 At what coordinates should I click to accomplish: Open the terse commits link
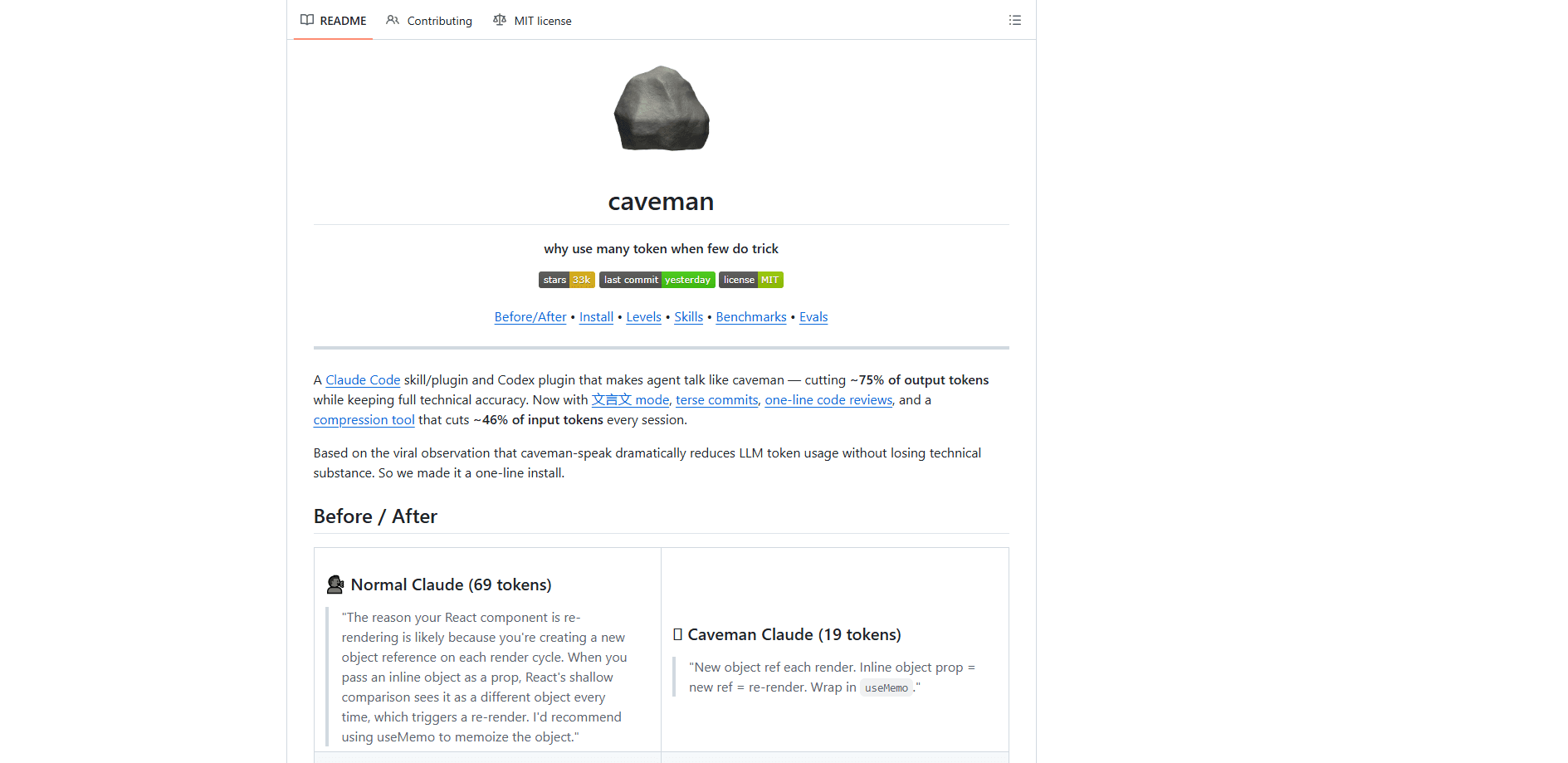click(717, 400)
